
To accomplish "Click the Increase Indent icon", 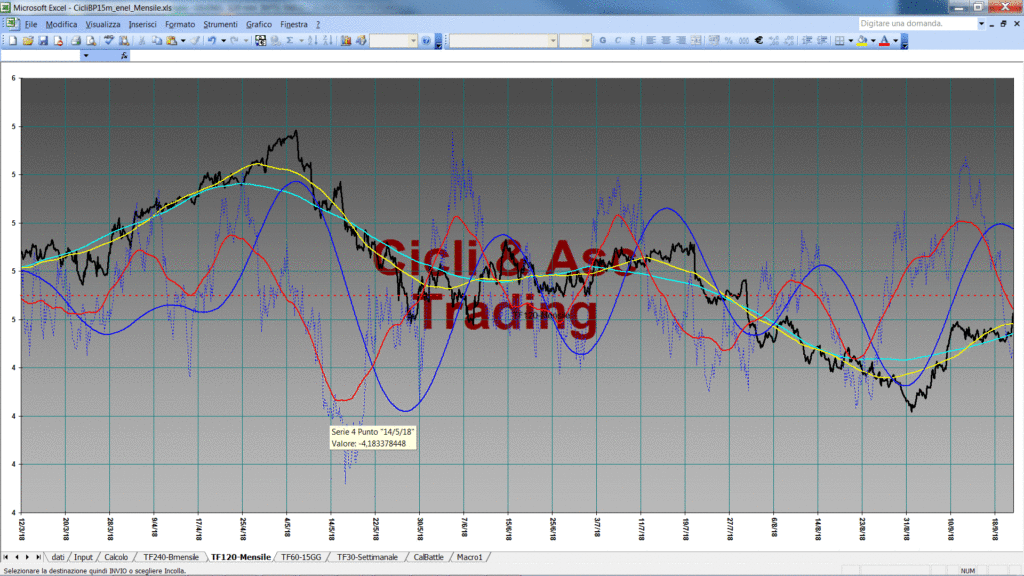I will coord(822,40).
